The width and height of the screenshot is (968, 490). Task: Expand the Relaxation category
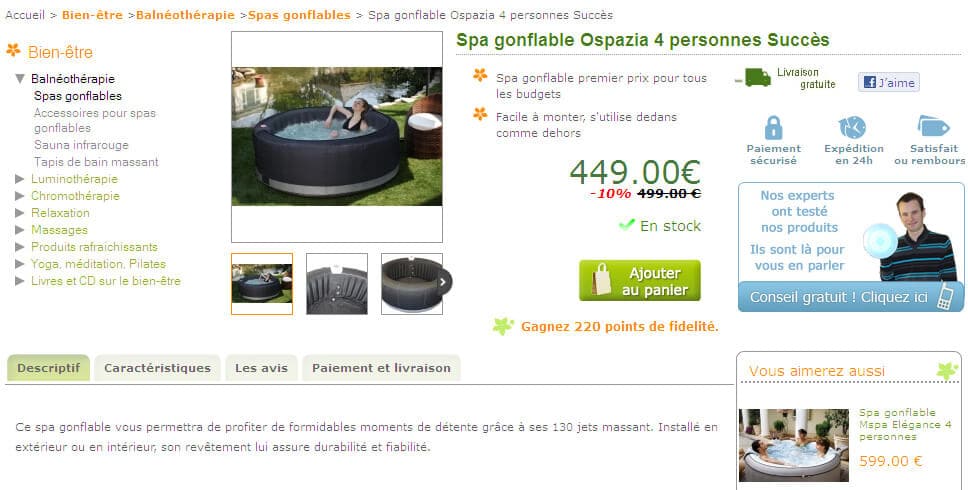[20, 213]
